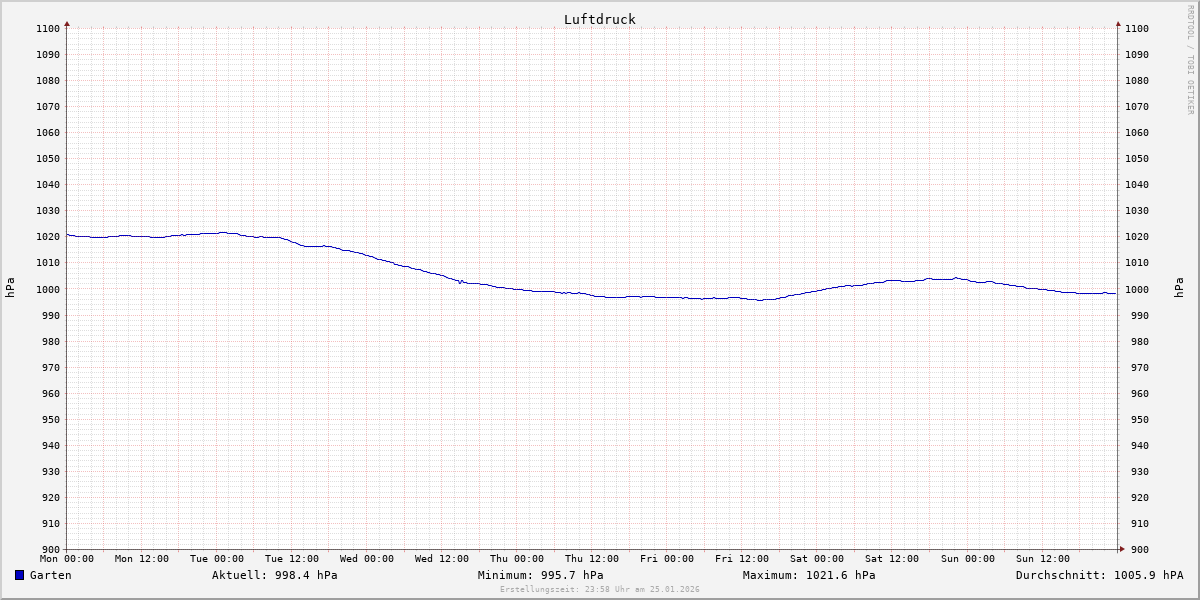Select the Garten legend label
Screen dimensions: 1200x600
click(x=50, y=575)
